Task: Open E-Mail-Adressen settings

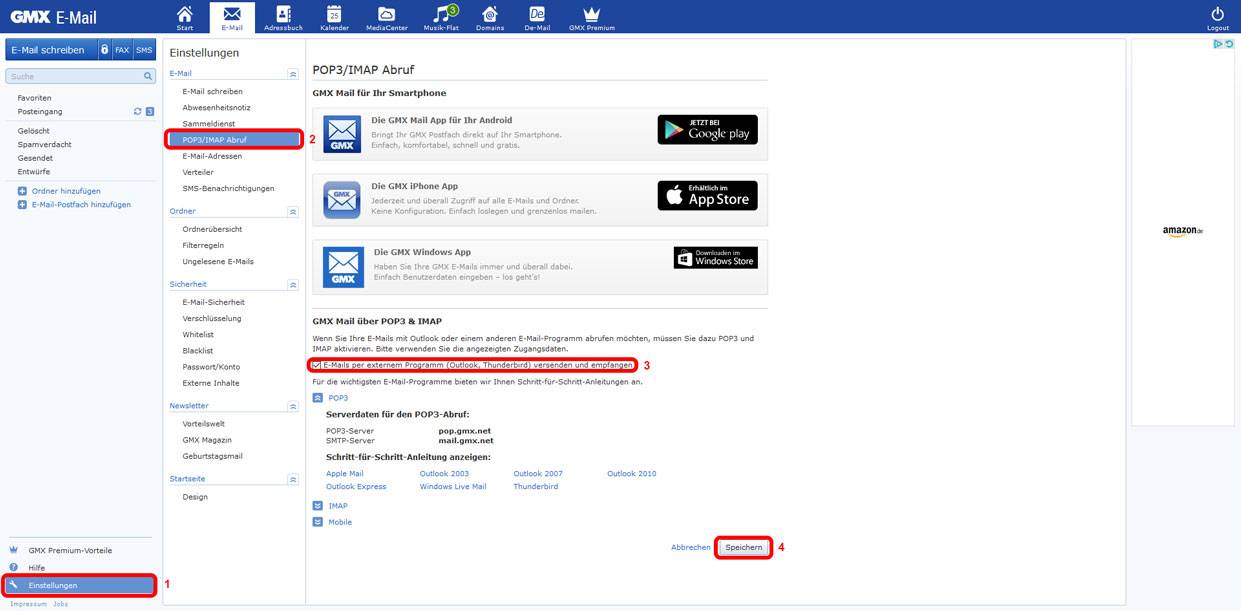Action: click(x=212, y=156)
